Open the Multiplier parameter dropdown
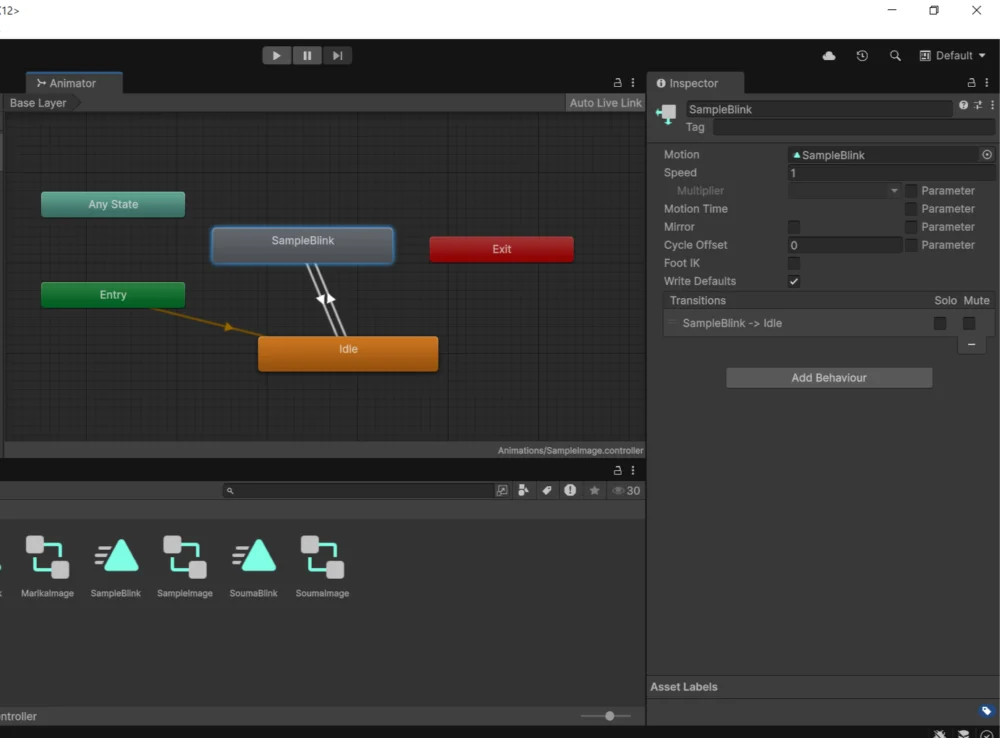This screenshot has height=738, width=1000. [x=845, y=191]
